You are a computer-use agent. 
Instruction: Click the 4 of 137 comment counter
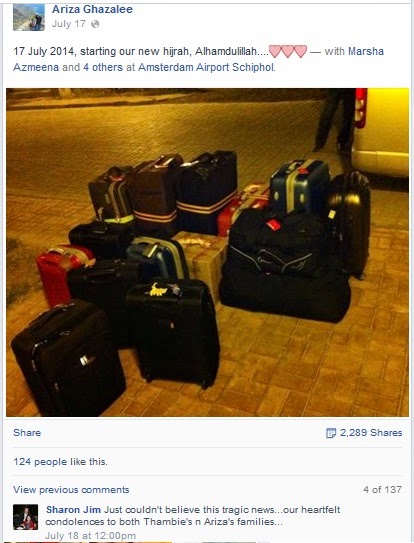coord(382,490)
